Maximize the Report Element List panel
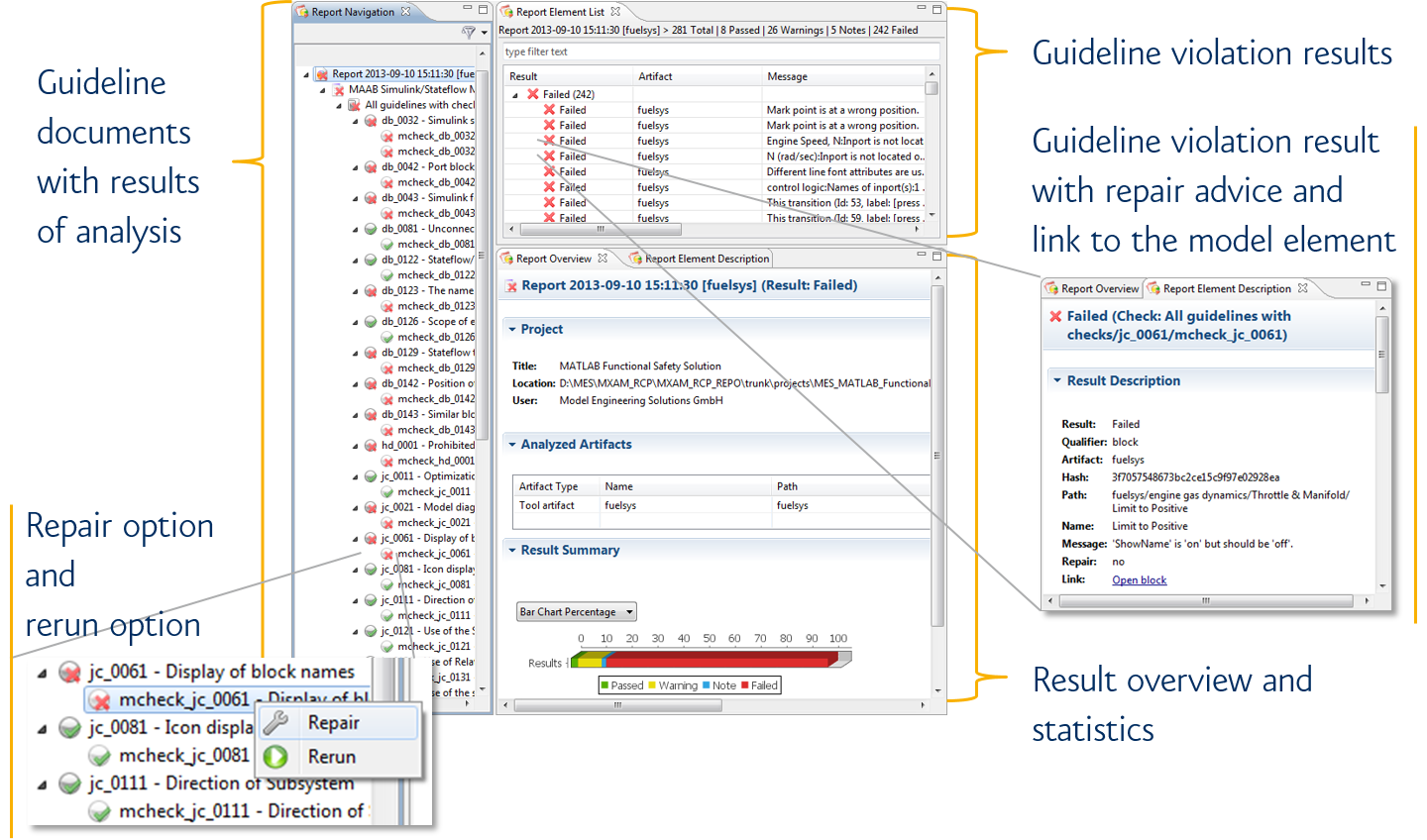Screen dimensions: 1427x840 (x=936, y=10)
